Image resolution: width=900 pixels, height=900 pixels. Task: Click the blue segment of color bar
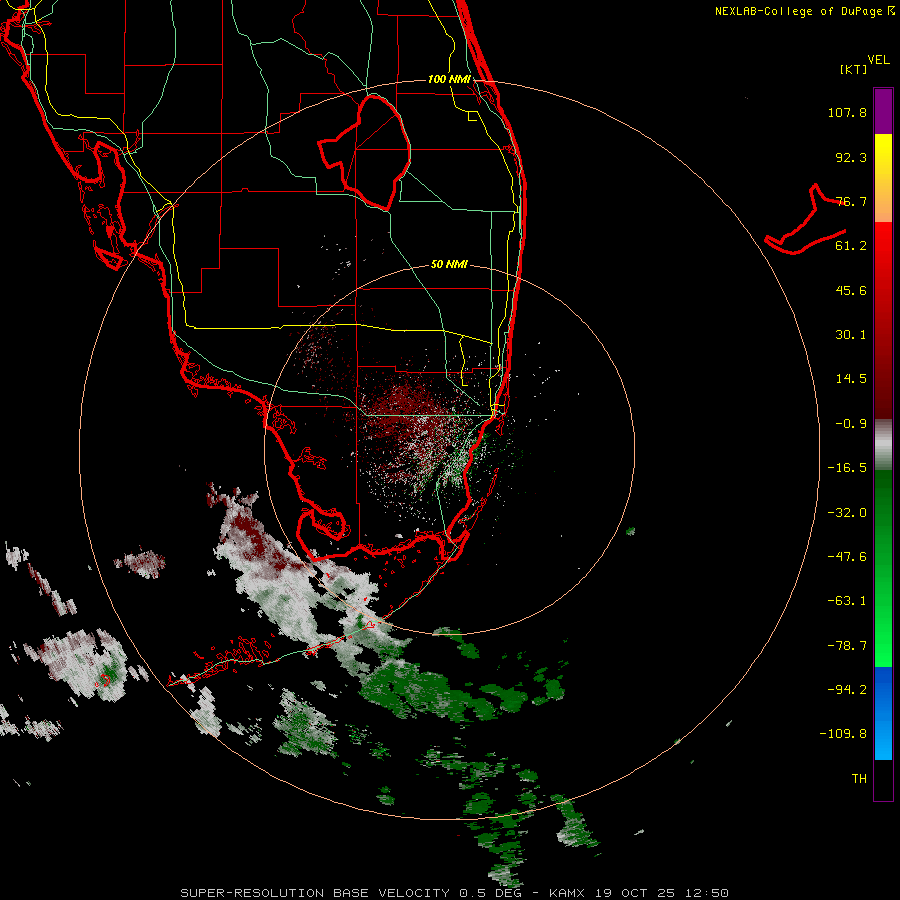(883, 713)
